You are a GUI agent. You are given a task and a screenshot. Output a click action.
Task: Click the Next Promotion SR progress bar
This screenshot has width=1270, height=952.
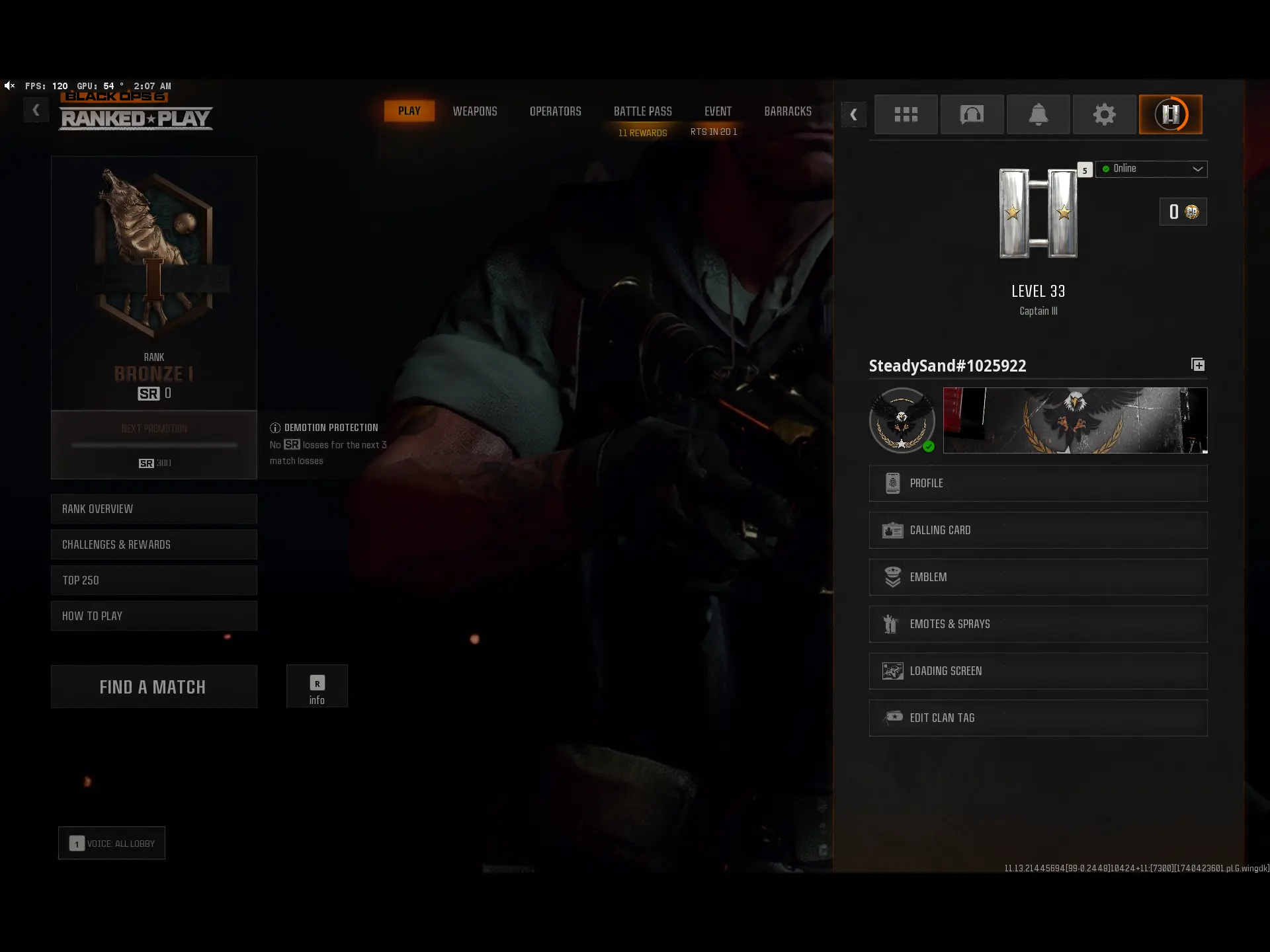point(154,446)
